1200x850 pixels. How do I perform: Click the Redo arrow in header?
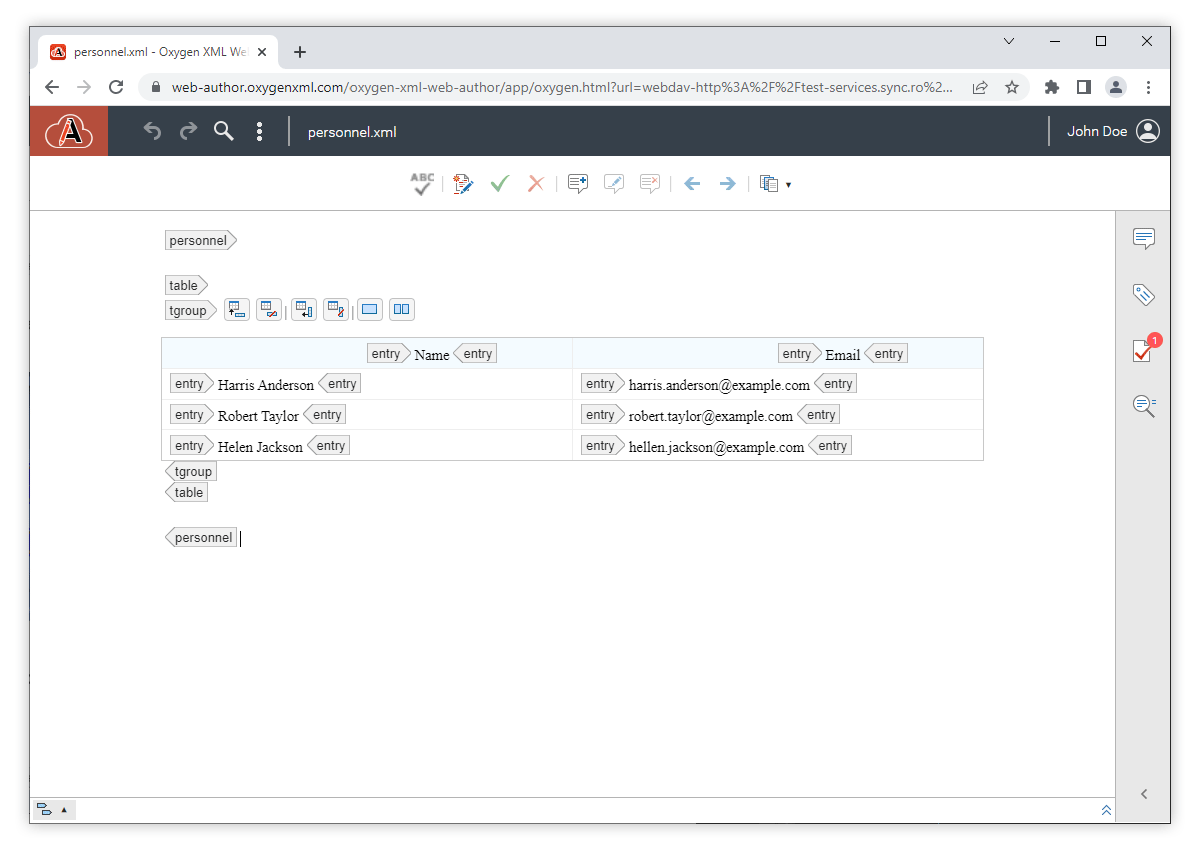[x=188, y=131]
